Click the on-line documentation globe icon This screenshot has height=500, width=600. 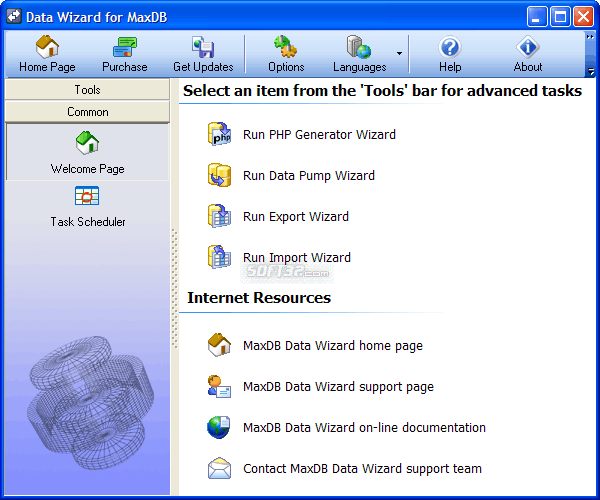pos(218,427)
